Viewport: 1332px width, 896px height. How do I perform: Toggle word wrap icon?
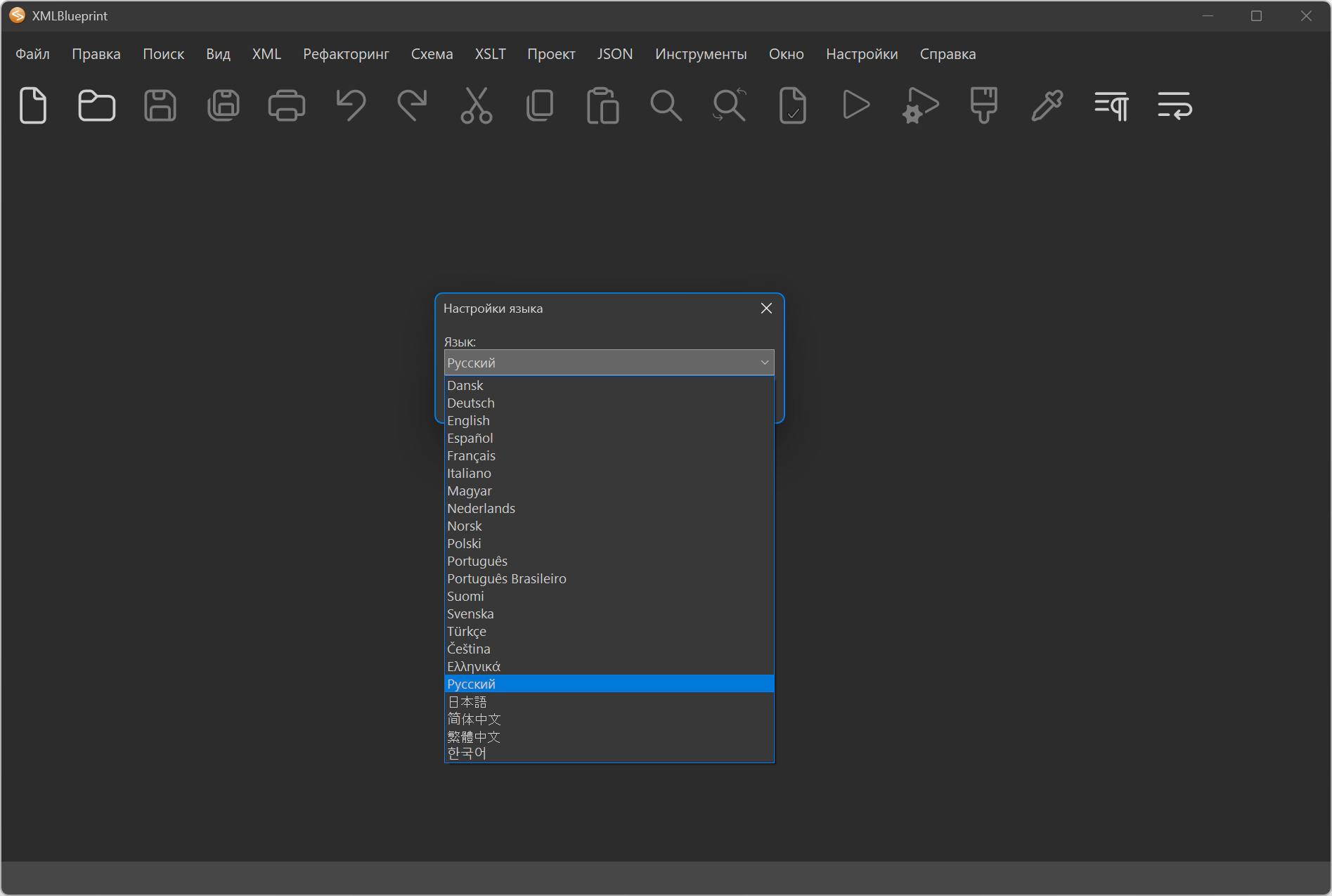1175,106
